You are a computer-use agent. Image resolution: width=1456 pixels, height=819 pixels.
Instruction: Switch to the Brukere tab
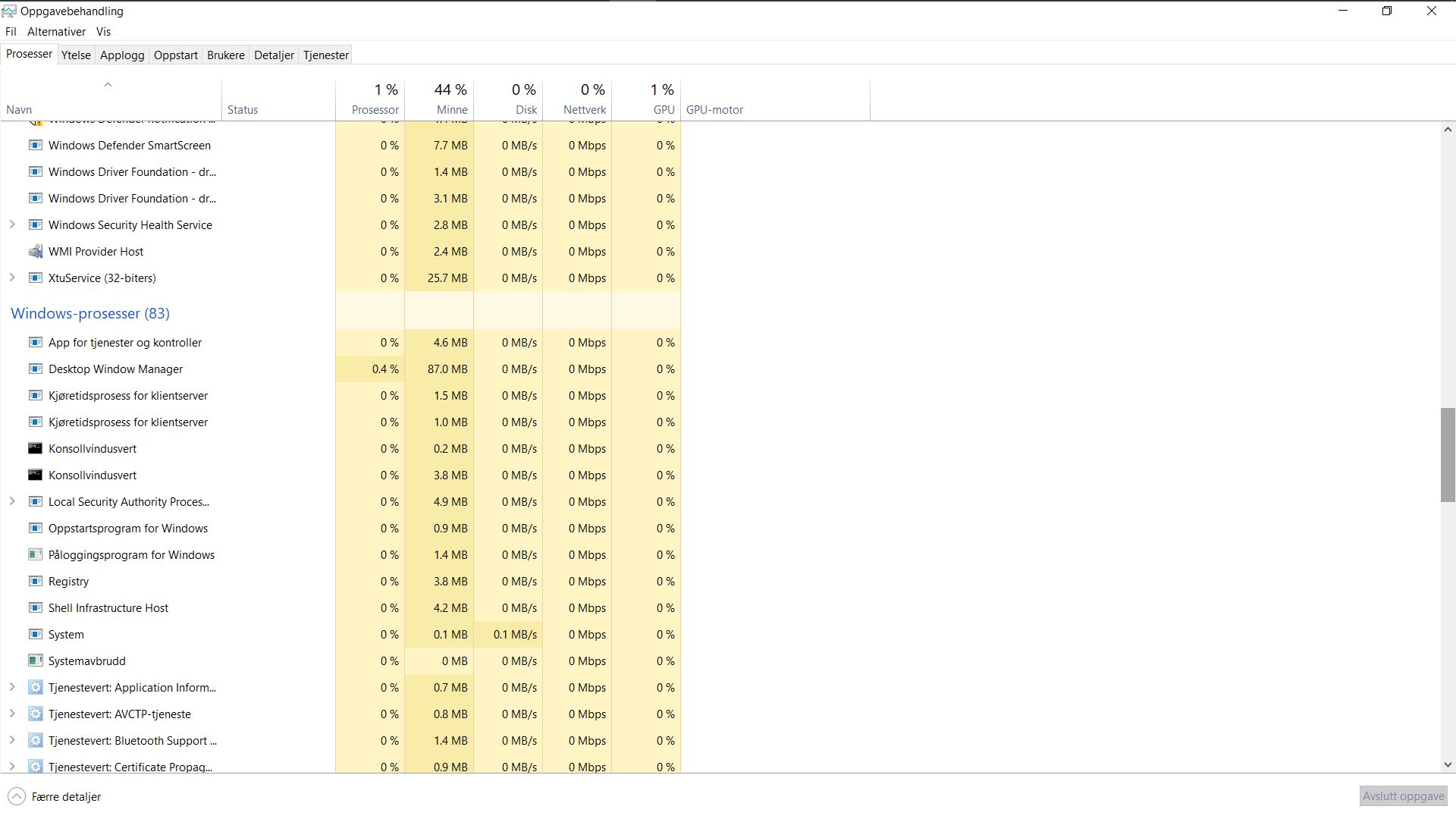(x=226, y=55)
